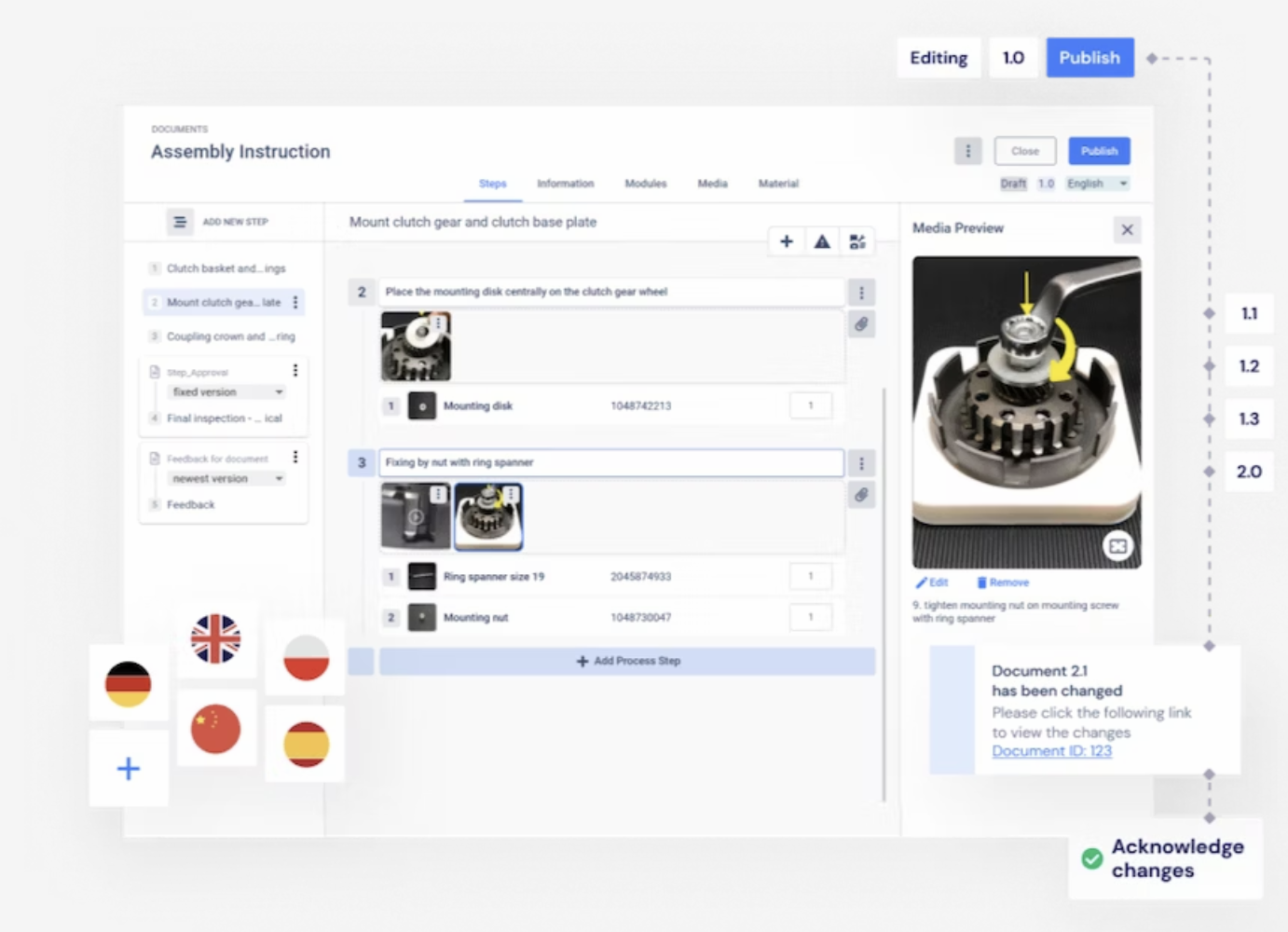Open the English language dropdown

tap(1097, 184)
